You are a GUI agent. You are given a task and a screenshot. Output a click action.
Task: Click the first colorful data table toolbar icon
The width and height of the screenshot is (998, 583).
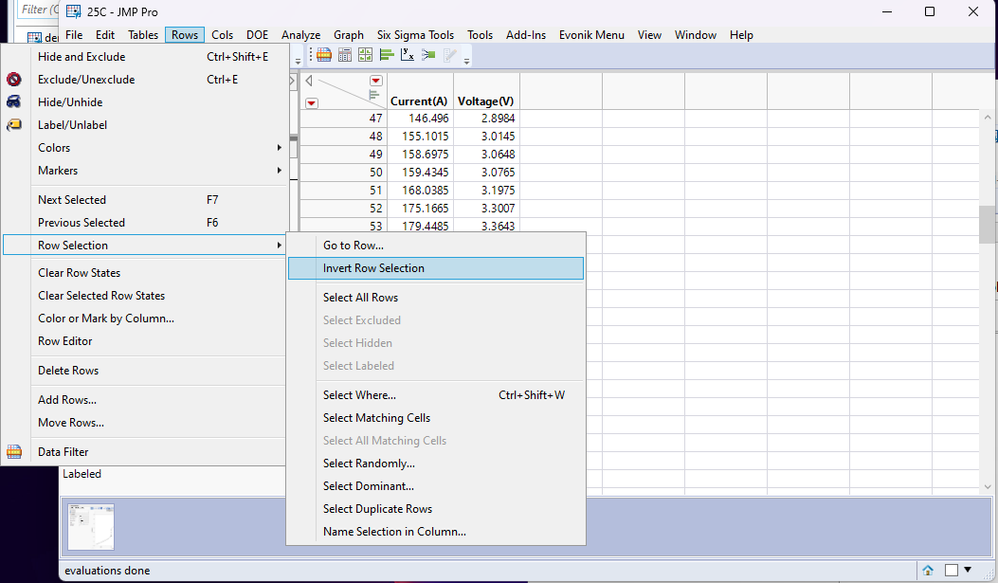click(323, 55)
